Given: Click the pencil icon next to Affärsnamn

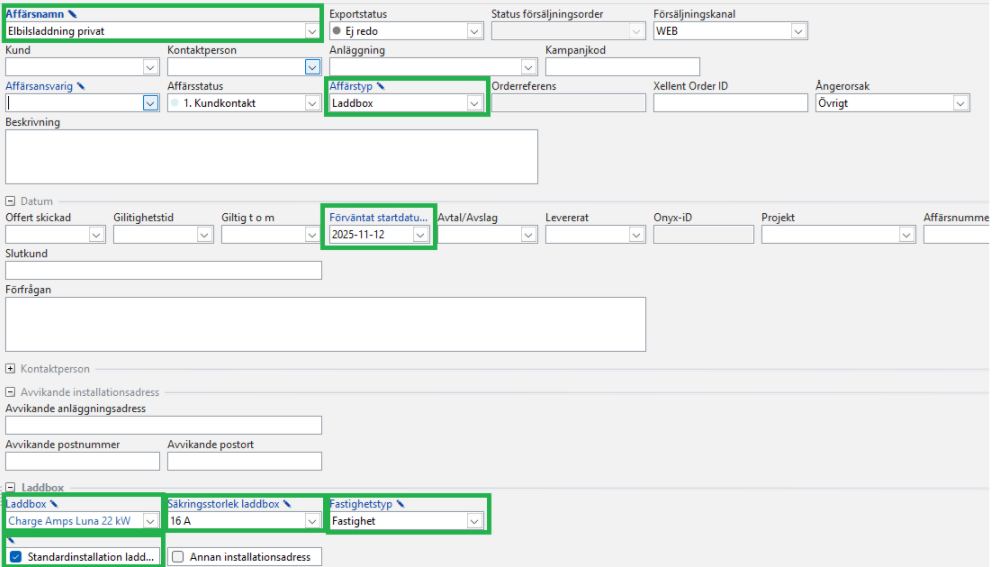Looking at the screenshot, I should (x=72, y=15).
